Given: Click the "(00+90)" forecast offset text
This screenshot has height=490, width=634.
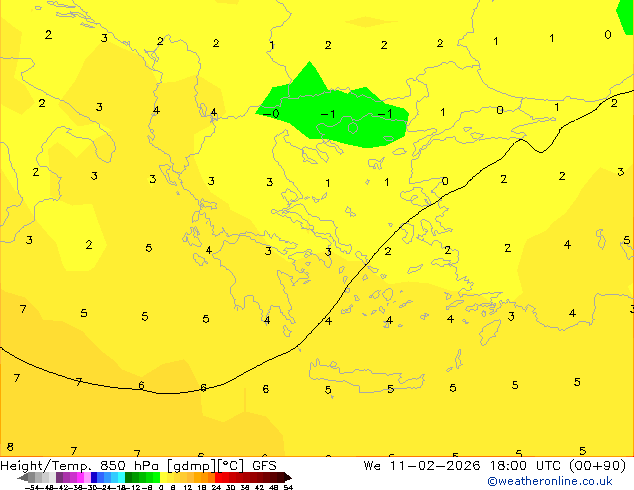Looking at the screenshot, I should (x=597, y=465).
